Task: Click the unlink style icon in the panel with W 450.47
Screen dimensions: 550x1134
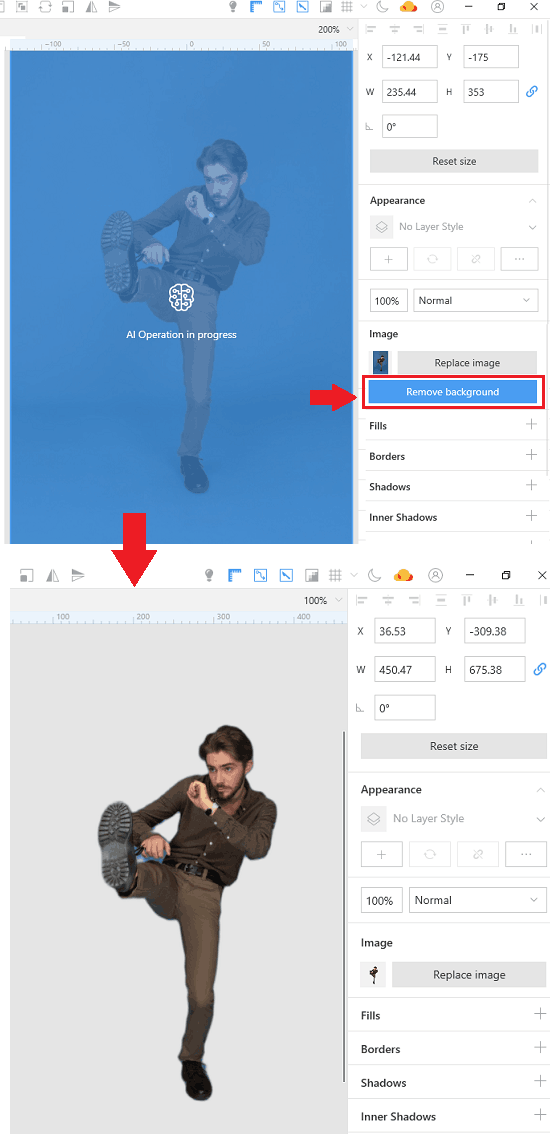Action: [478, 853]
